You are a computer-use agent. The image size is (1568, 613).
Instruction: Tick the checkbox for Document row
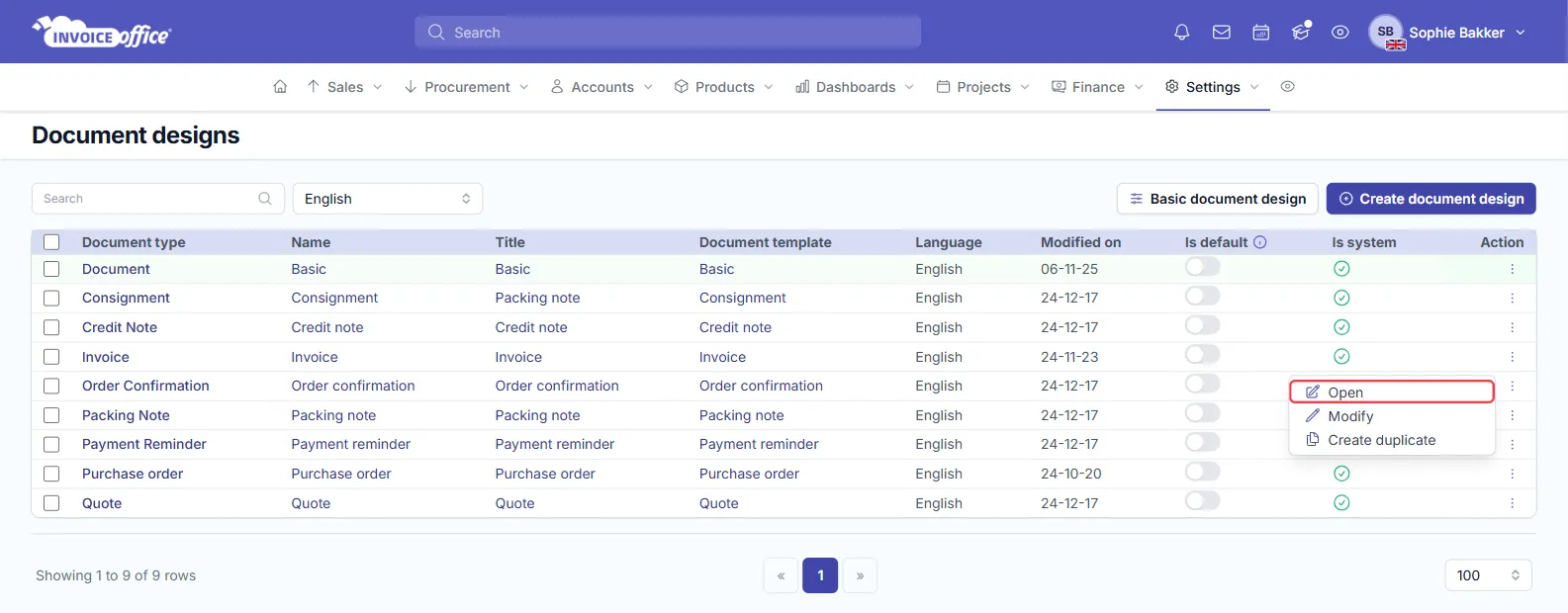coord(51,269)
